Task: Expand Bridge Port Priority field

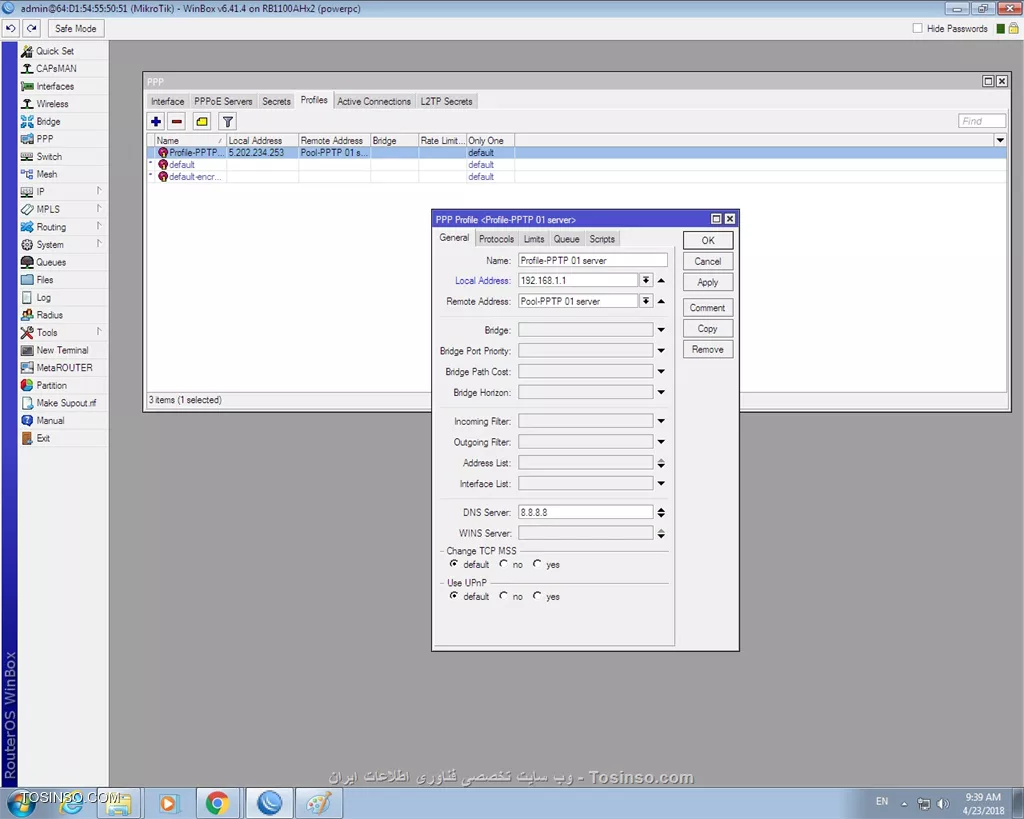Action: point(662,351)
